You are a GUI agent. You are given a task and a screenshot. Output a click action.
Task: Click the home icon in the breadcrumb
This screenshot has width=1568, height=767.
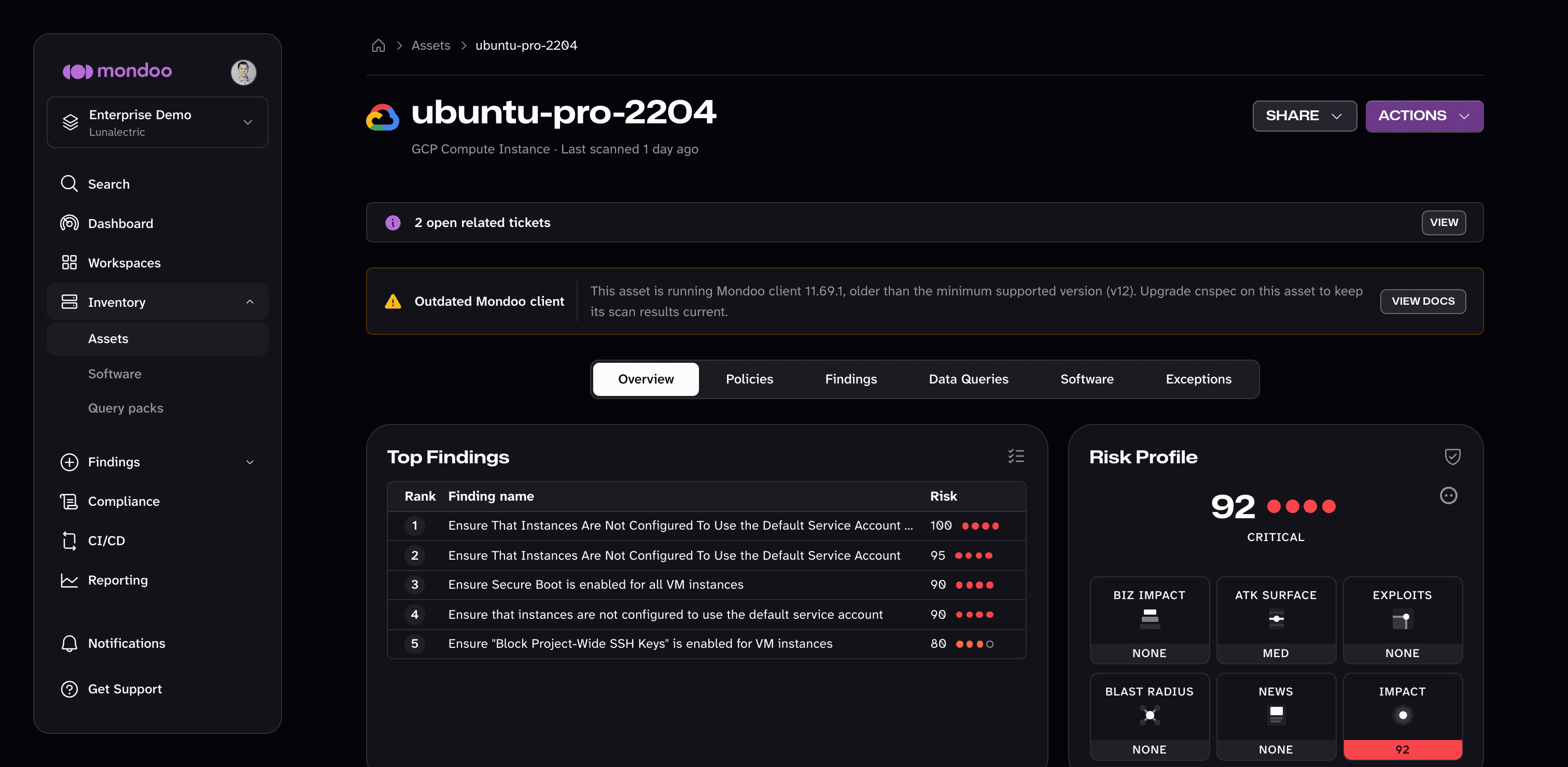378,46
